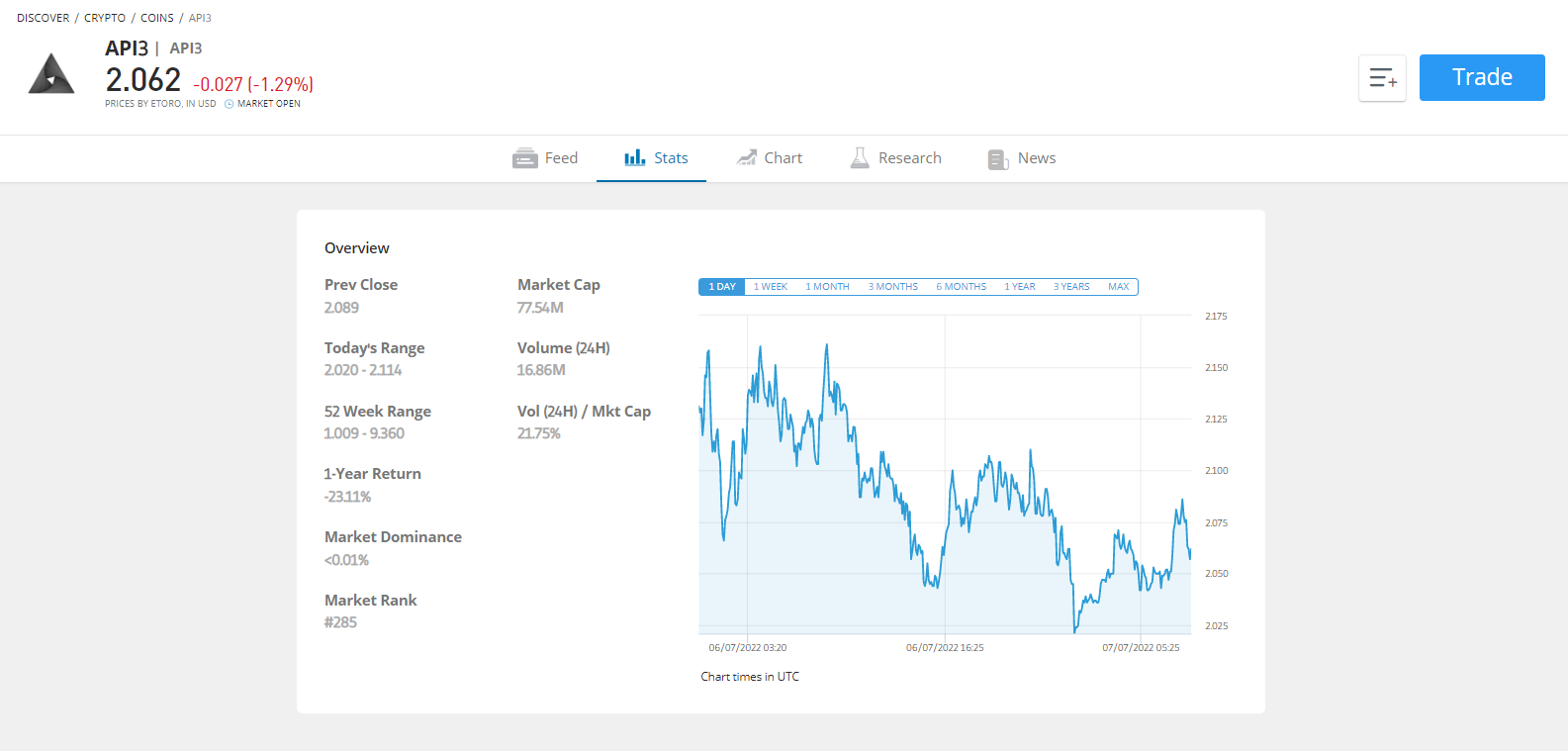This screenshot has width=1568, height=751.
Task: Add API3 to watchlist icon button
Action: click(1382, 78)
